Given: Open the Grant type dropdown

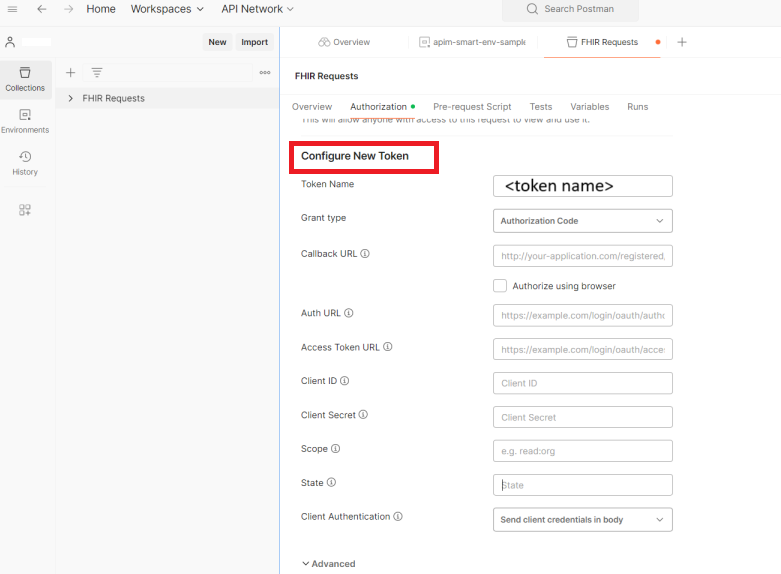Looking at the screenshot, I should click(x=583, y=221).
